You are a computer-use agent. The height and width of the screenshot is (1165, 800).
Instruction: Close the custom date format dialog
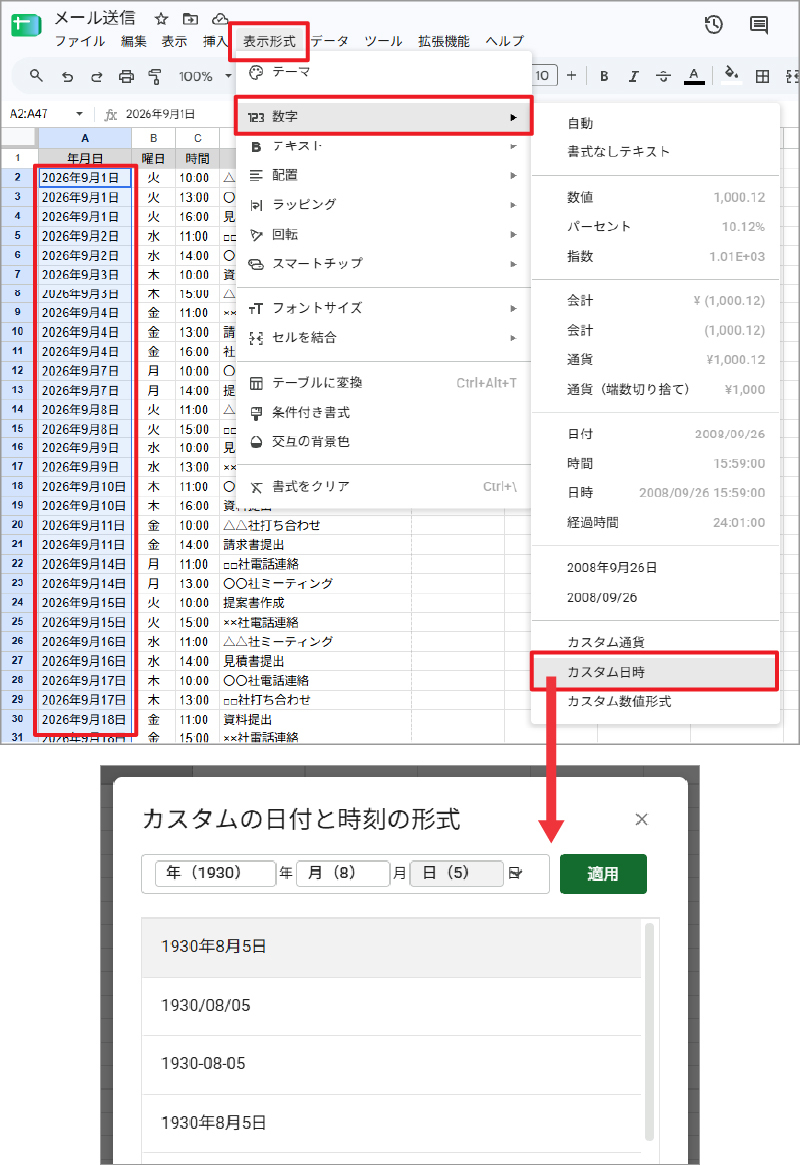click(x=642, y=819)
